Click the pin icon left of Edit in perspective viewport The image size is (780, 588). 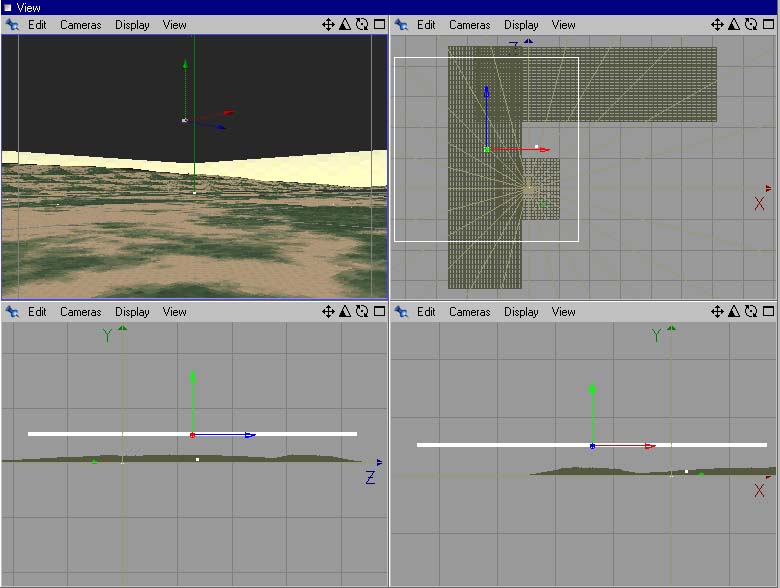pos(12,25)
